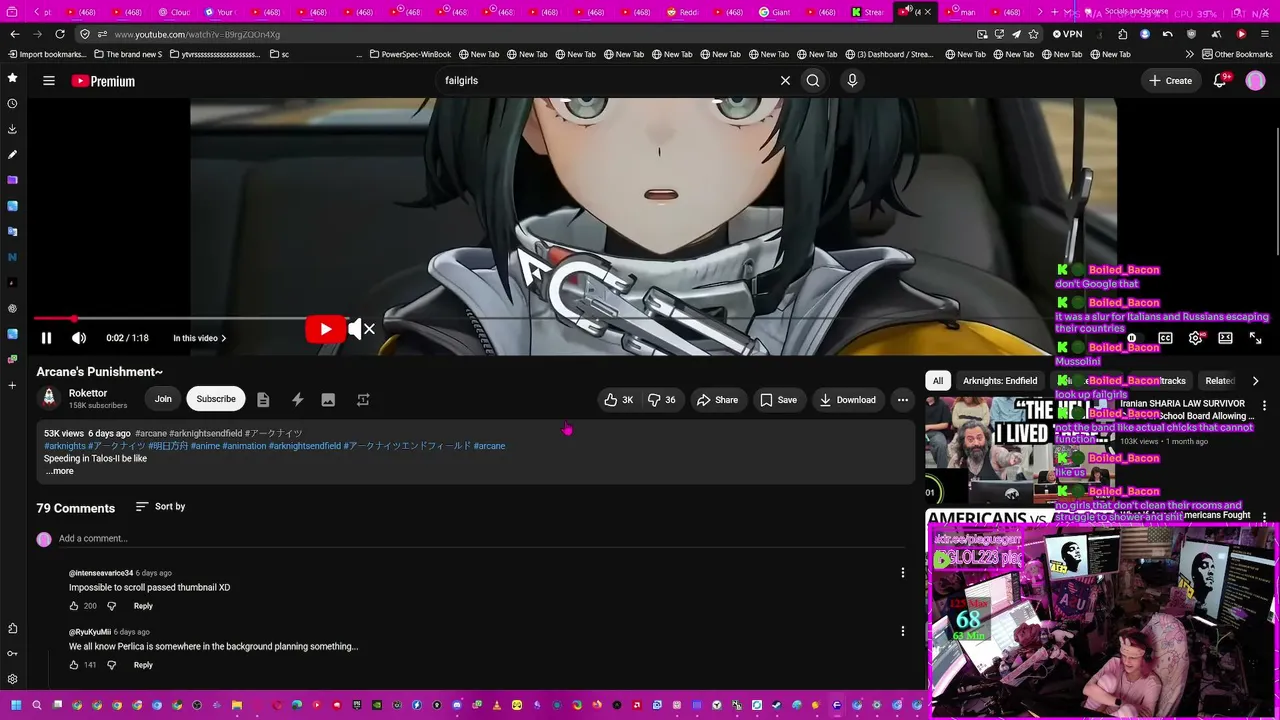Download the video
1280x720 pixels.
click(847, 400)
